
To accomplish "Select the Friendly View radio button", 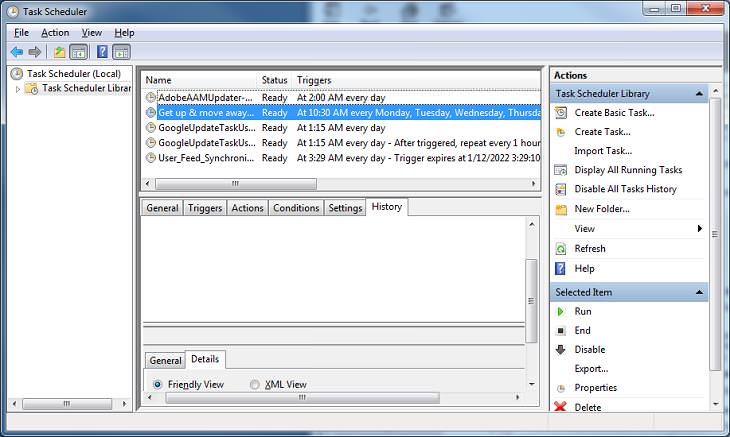I will click(157, 384).
